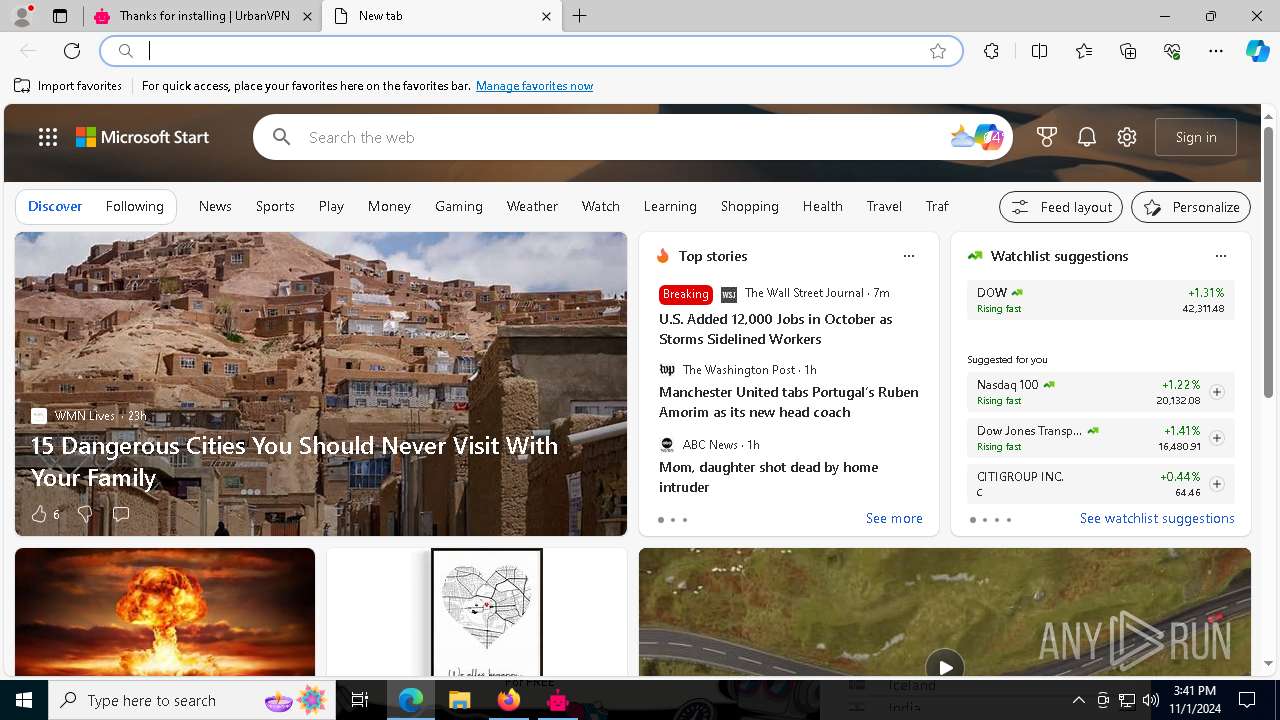Image resolution: width=1280 pixels, height=720 pixels.
Task: Open comments on Dangerous Cities article
Action: pyautogui.click(x=121, y=514)
